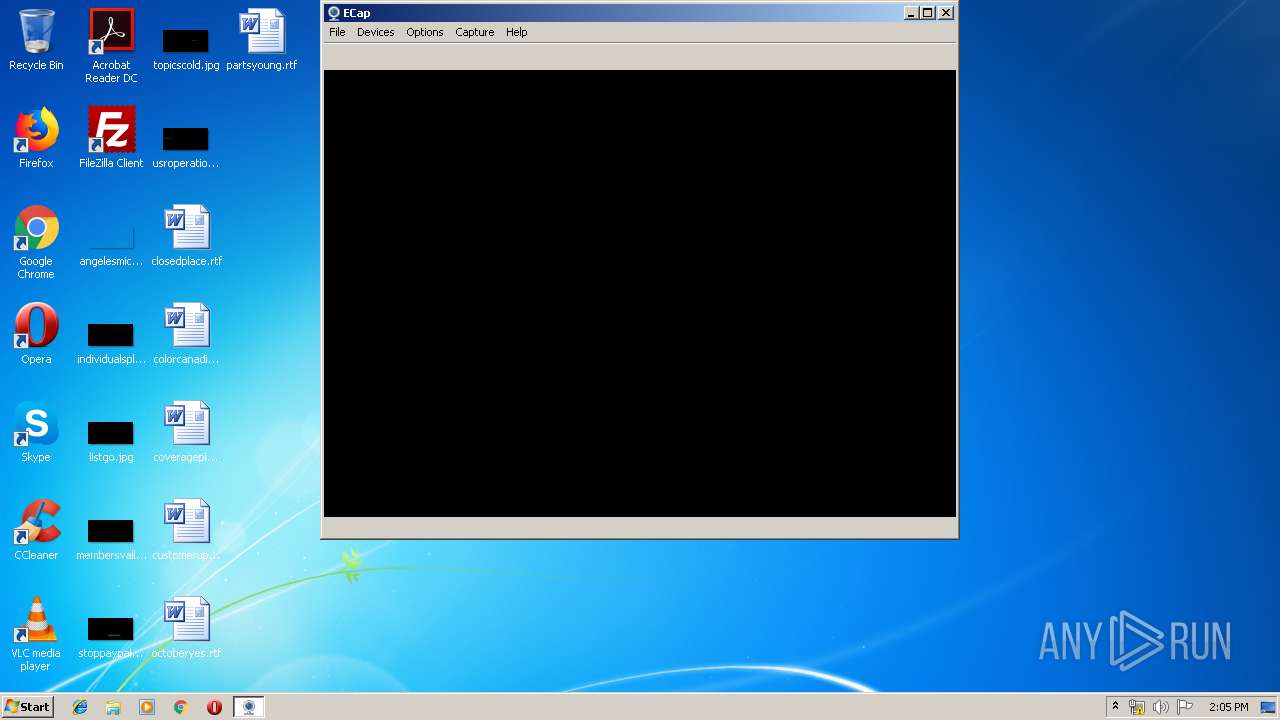The height and width of the screenshot is (720, 1280).
Task: Open the Action Center flag icon
Action: point(1184,707)
